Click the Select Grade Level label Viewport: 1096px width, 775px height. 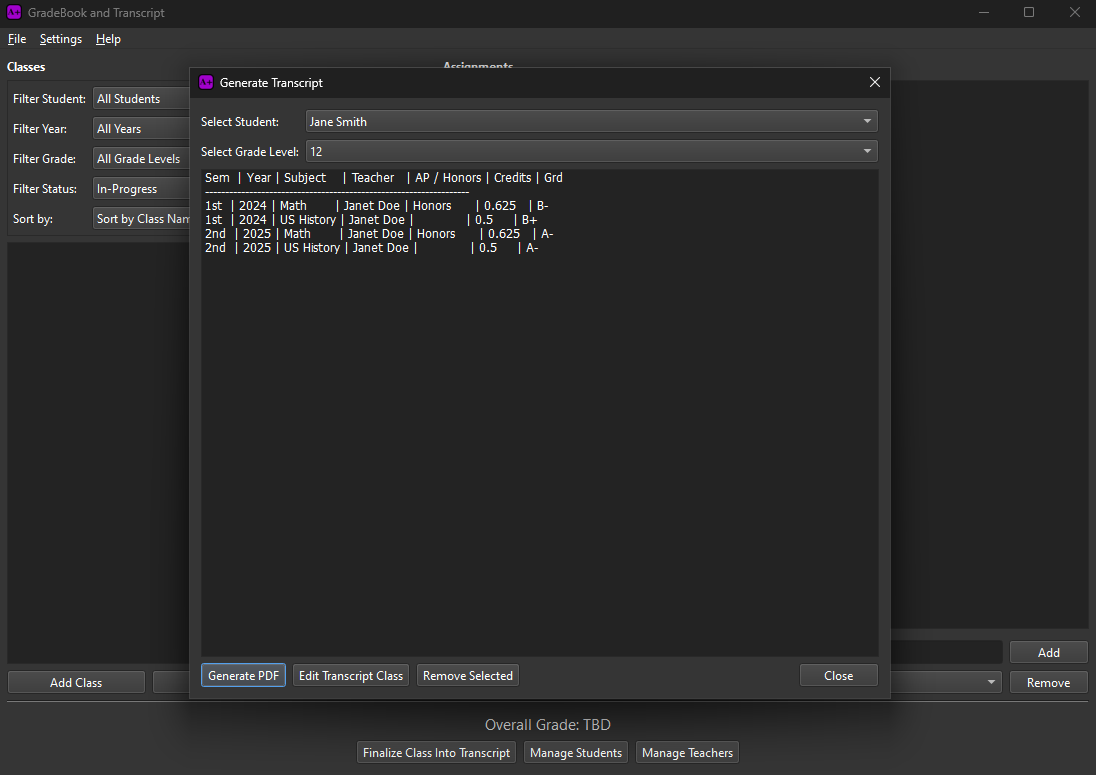(250, 152)
